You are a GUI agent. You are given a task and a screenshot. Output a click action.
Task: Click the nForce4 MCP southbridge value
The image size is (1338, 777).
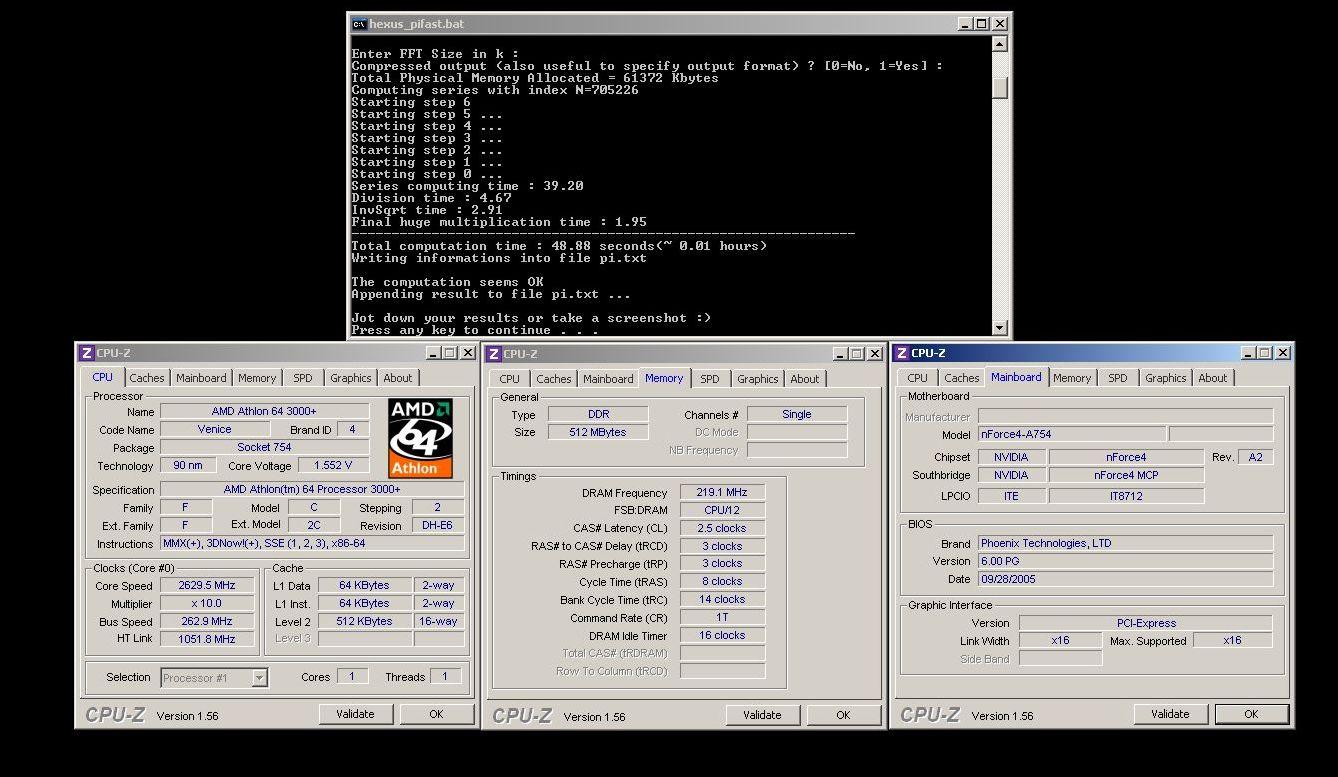pos(1126,475)
